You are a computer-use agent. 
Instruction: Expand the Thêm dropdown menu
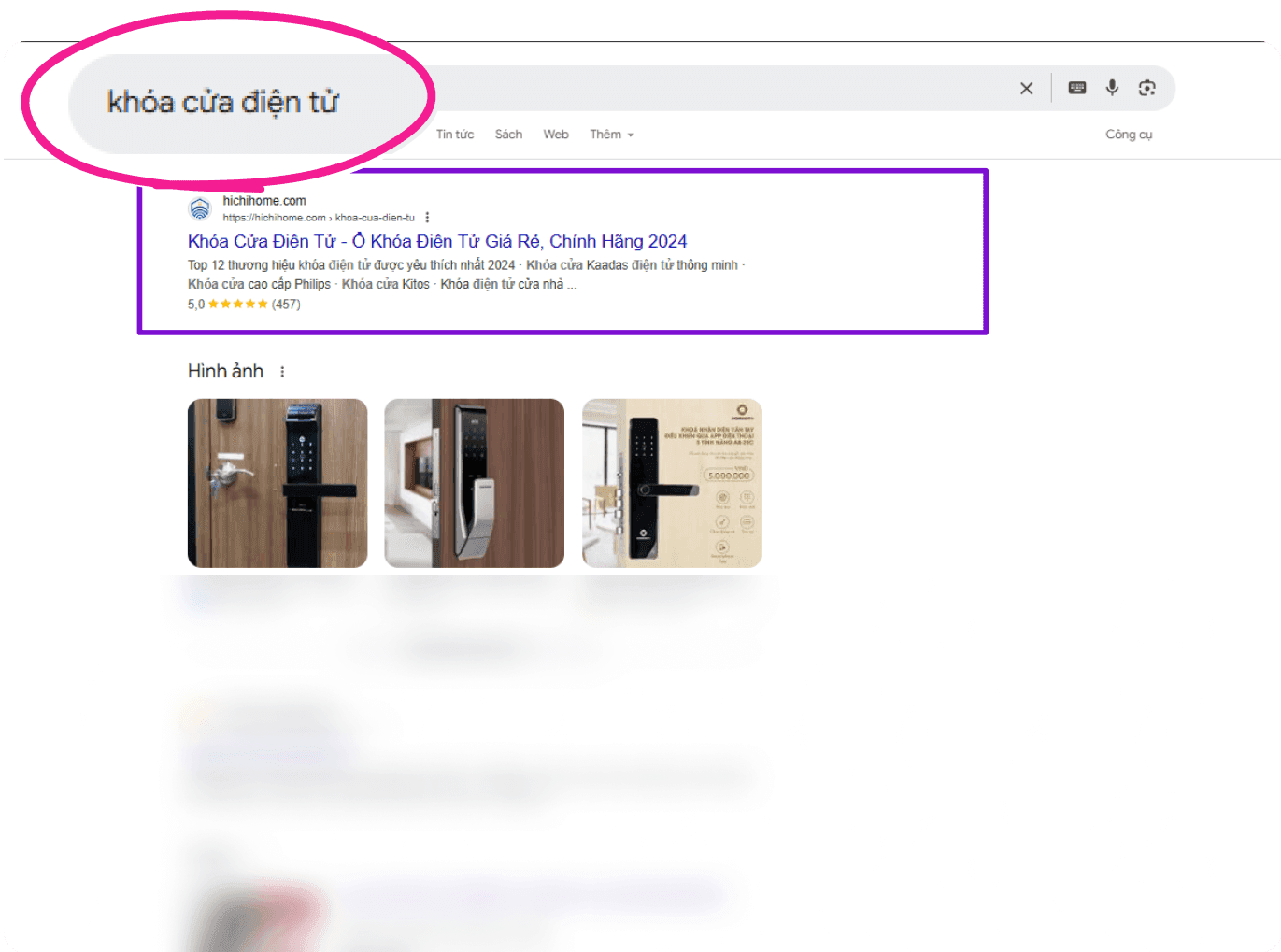(612, 135)
